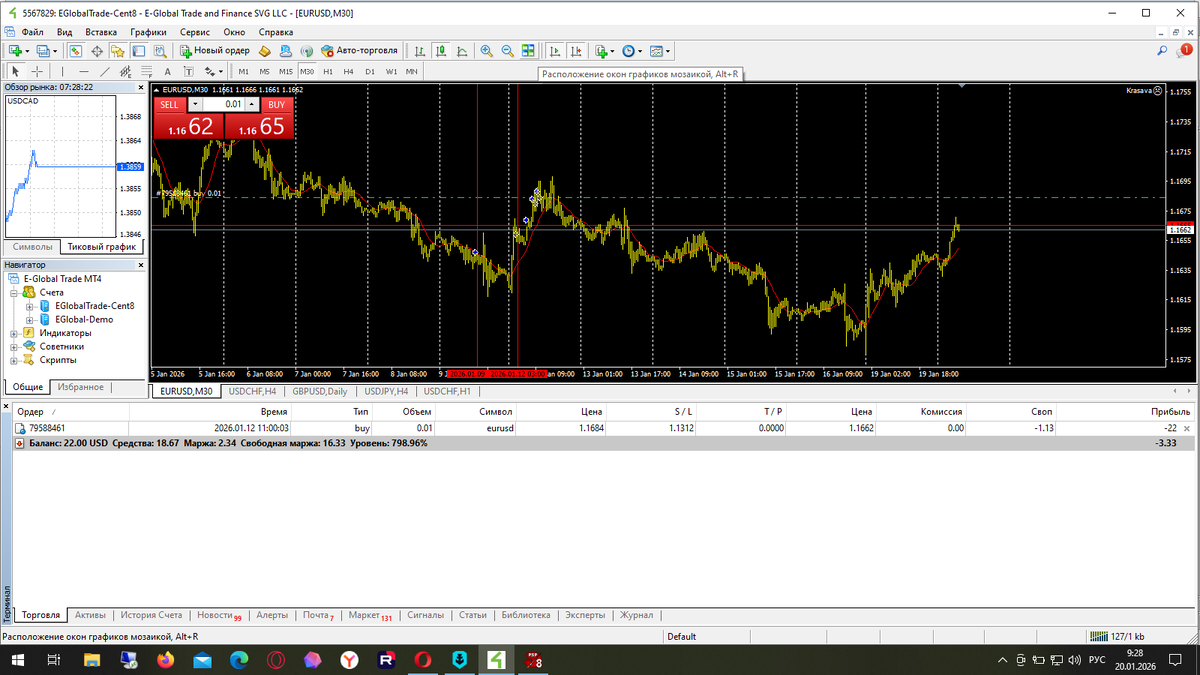Toggle Chart Shift from right border
This screenshot has width=1200, height=675.
[576, 50]
